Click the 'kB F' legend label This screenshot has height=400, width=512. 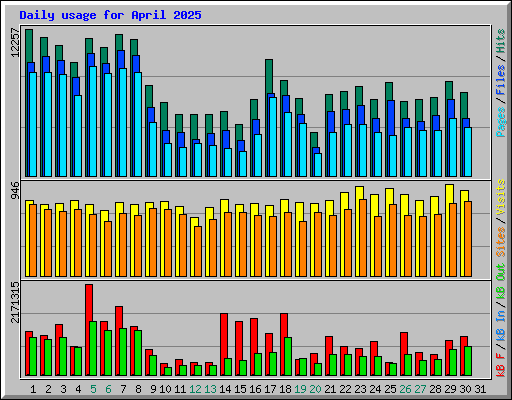[x=501, y=365]
